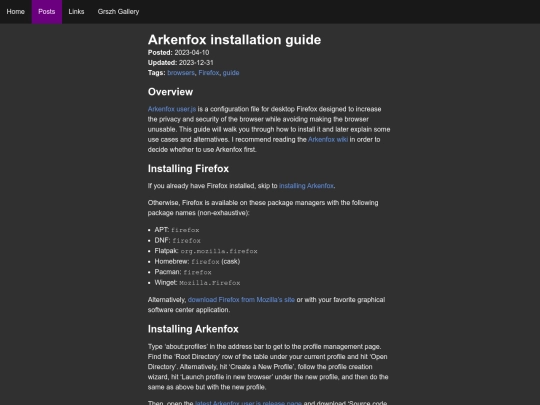Jump to the installing Arkenfox link
Screen dimensions: 540x405
pyautogui.click(x=306, y=186)
